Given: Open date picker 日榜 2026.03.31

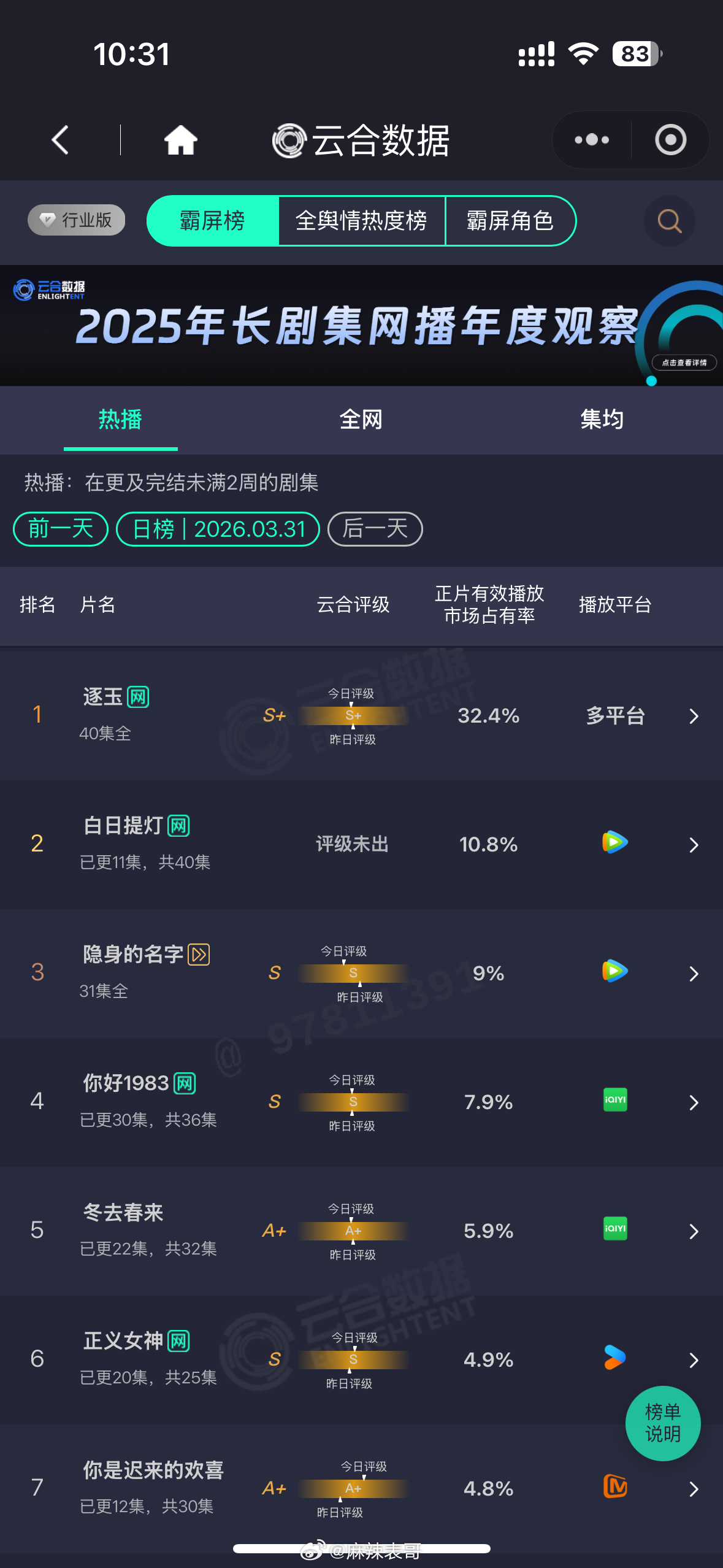Looking at the screenshot, I should click(218, 529).
